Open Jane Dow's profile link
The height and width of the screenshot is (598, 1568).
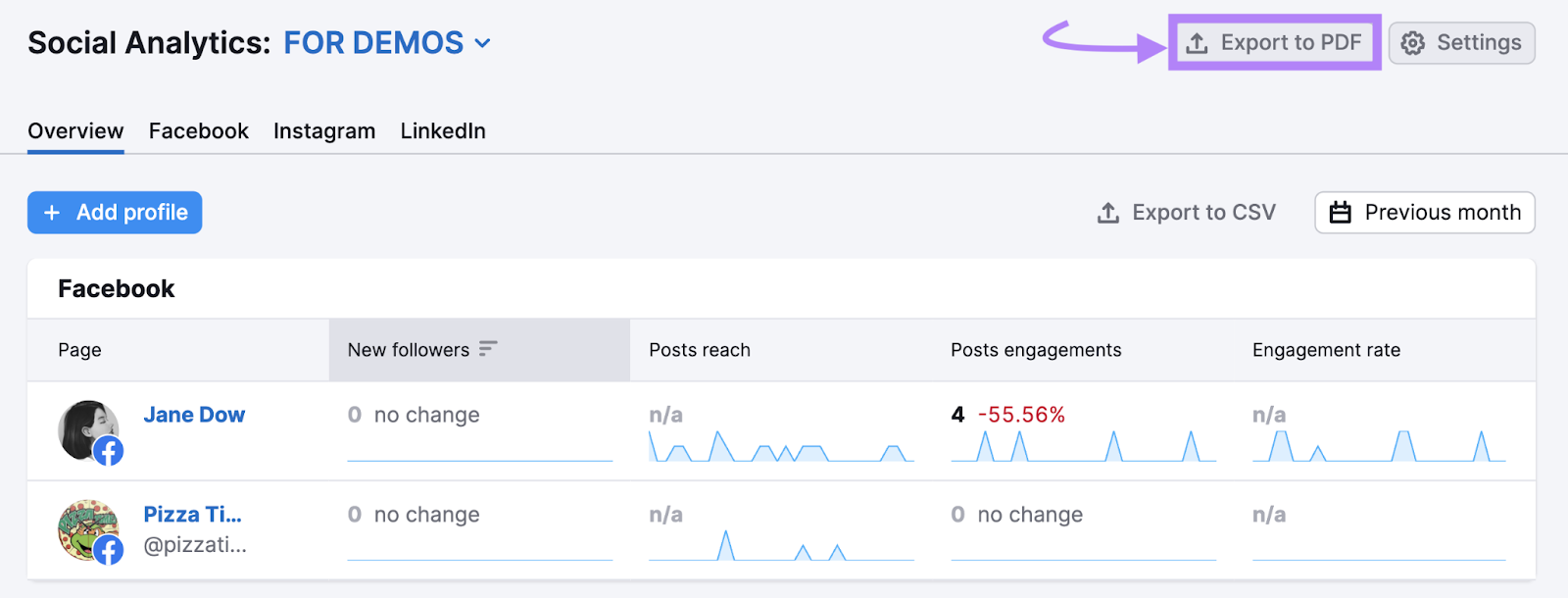[194, 414]
